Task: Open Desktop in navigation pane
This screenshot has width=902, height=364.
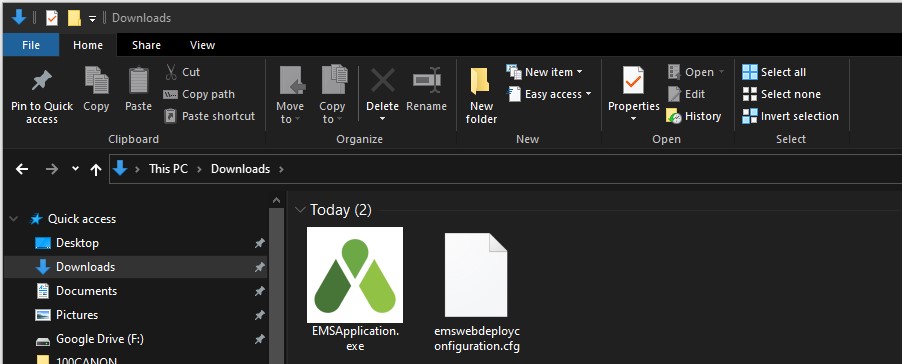Action: pyautogui.click(x=77, y=243)
